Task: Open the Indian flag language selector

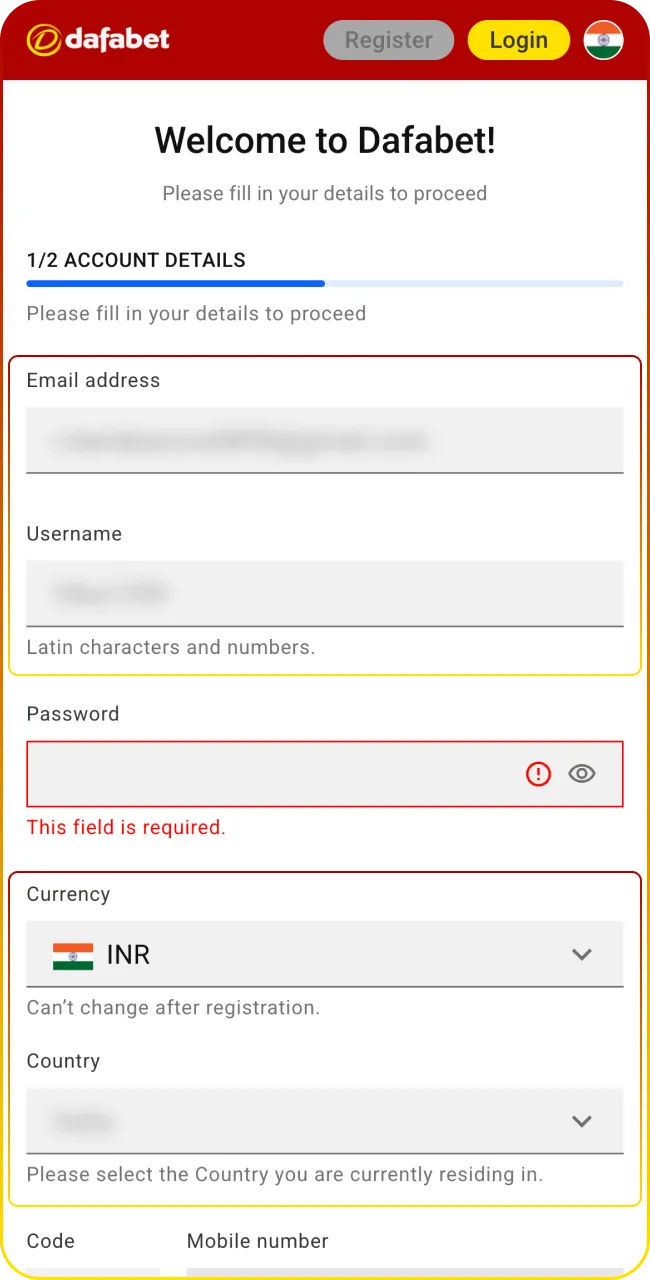Action: (x=603, y=40)
